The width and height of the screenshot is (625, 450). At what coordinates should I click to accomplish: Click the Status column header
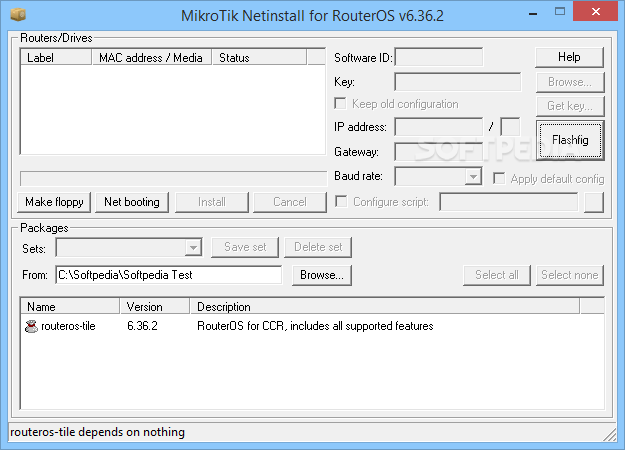[259, 58]
